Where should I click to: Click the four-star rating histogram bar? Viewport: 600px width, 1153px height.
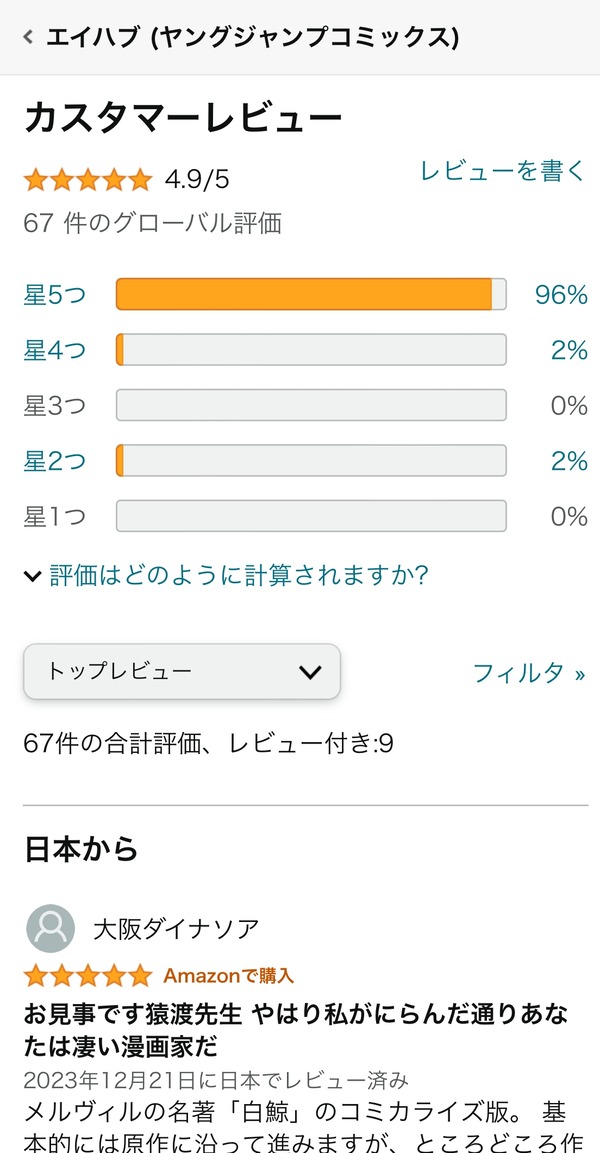pos(311,350)
